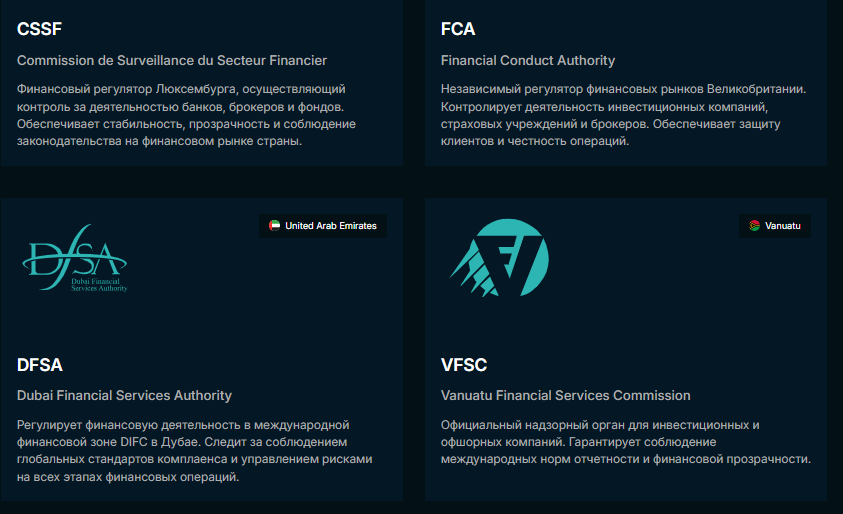Click the 'Financial Conduct Authority' subtitle

(x=528, y=60)
